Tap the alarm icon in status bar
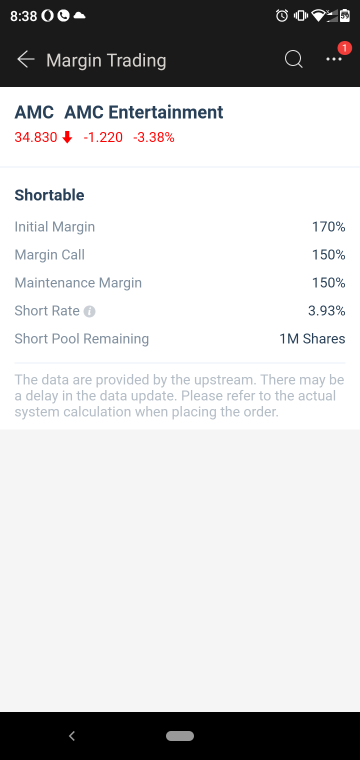360x760 pixels. [x=282, y=16]
